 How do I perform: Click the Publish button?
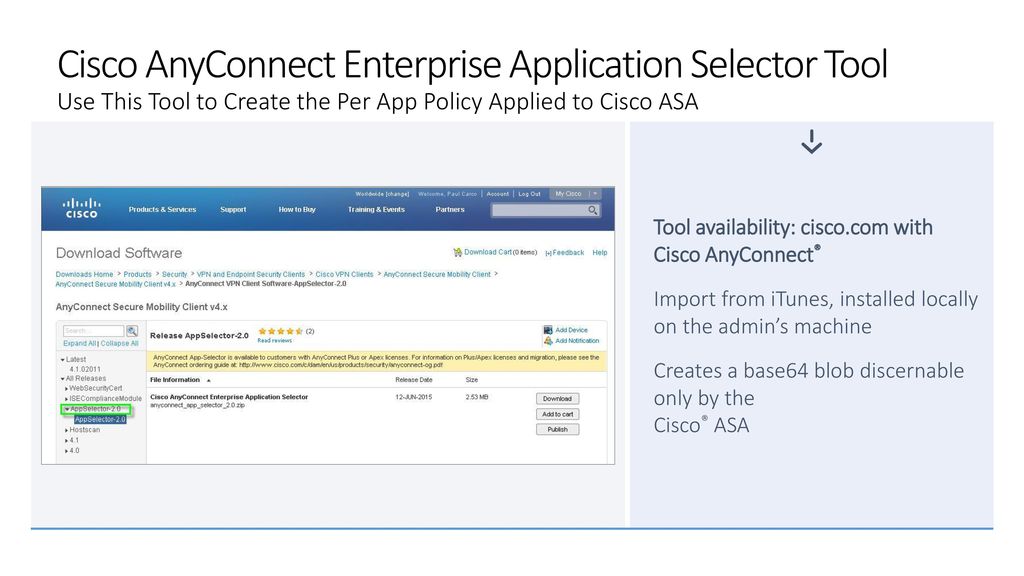pos(557,429)
